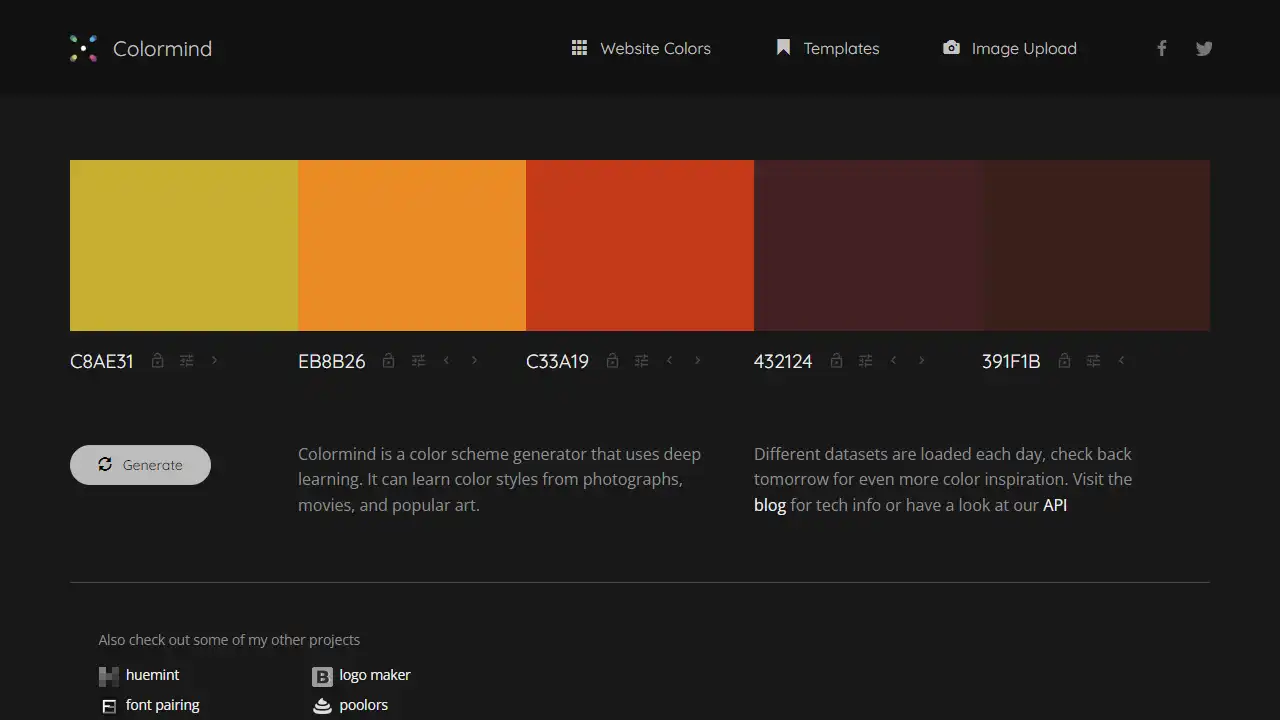Toggle the lock on EB8B26

coord(388,360)
